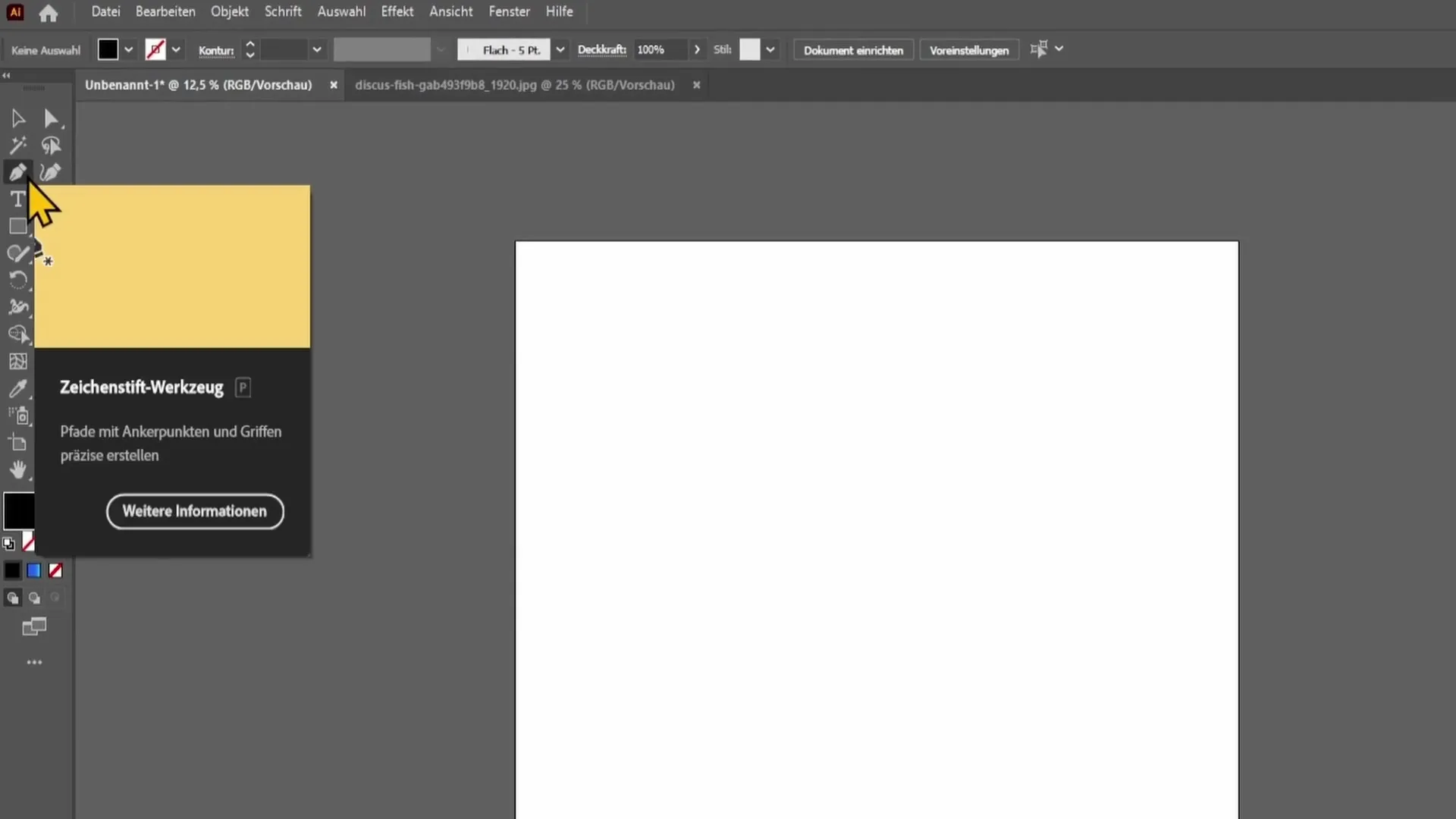
Task: Select the Rotate tool
Action: point(17,280)
